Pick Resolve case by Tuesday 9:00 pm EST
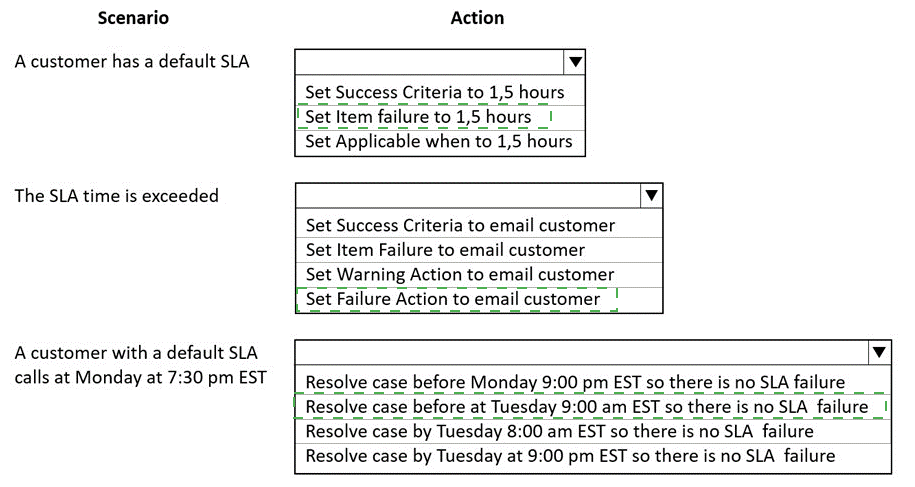Screen dimensions: 915x487 570,456
